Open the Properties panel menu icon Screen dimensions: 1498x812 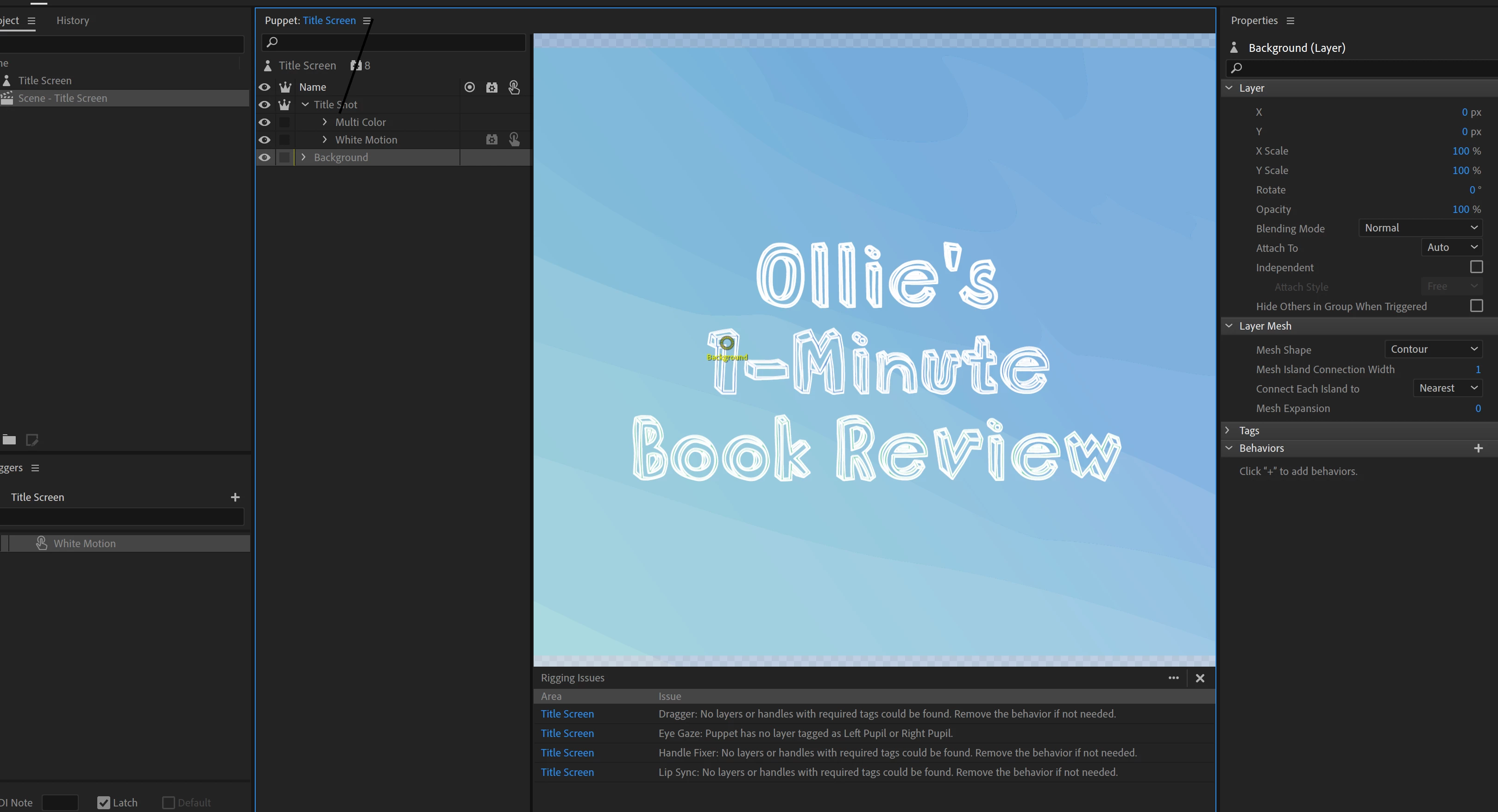click(1290, 21)
